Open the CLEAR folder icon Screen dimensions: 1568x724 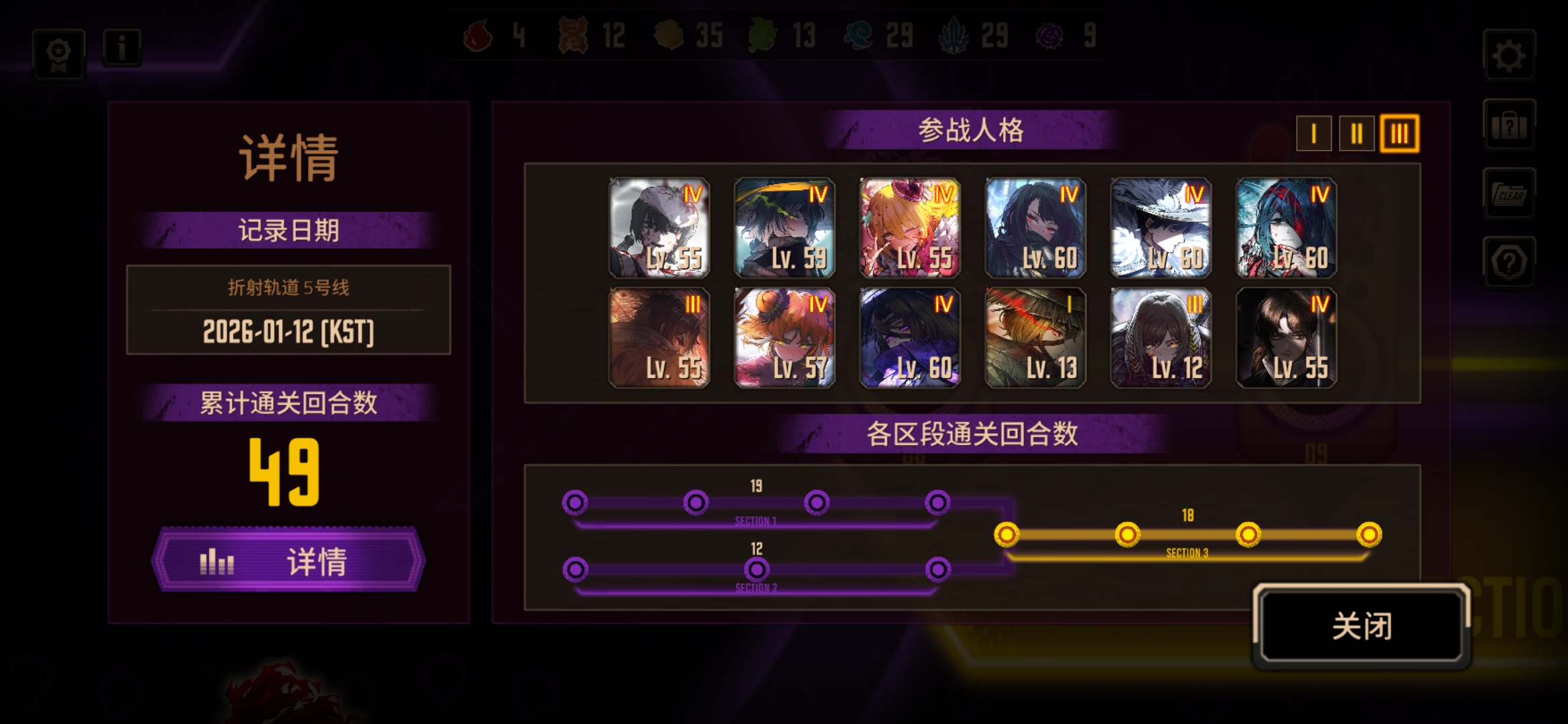pyautogui.click(x=1509, y=194)
